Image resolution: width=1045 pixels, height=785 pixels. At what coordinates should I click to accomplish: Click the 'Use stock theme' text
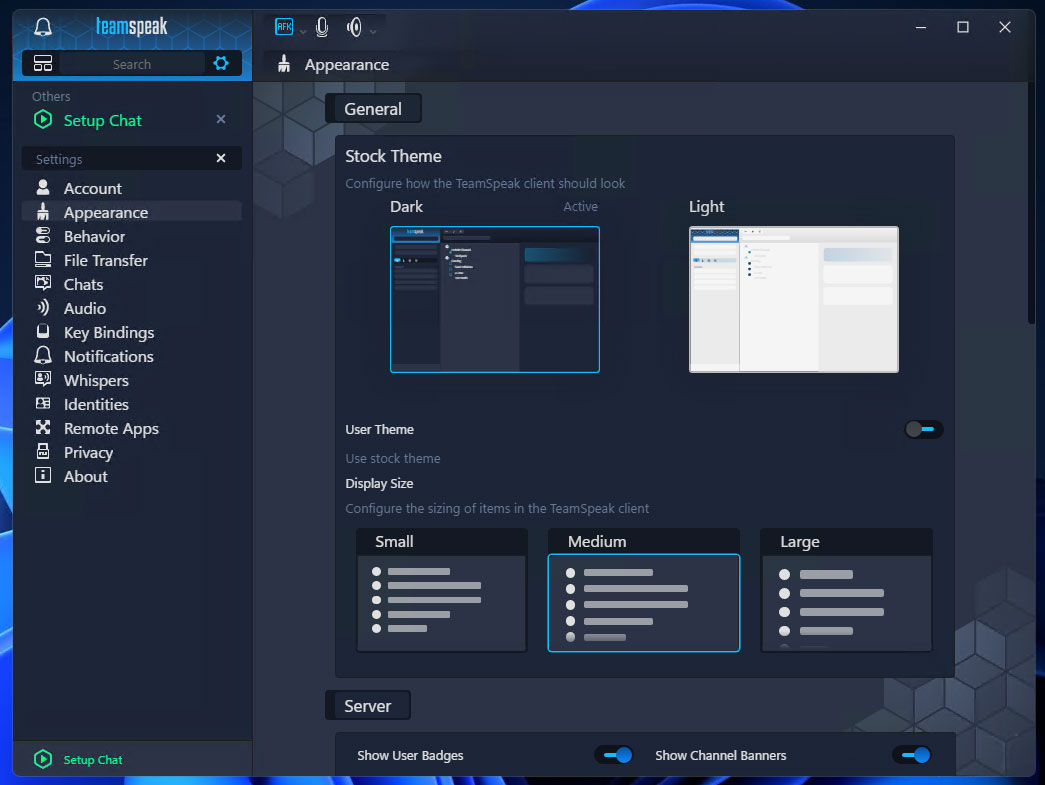[393, 458]
